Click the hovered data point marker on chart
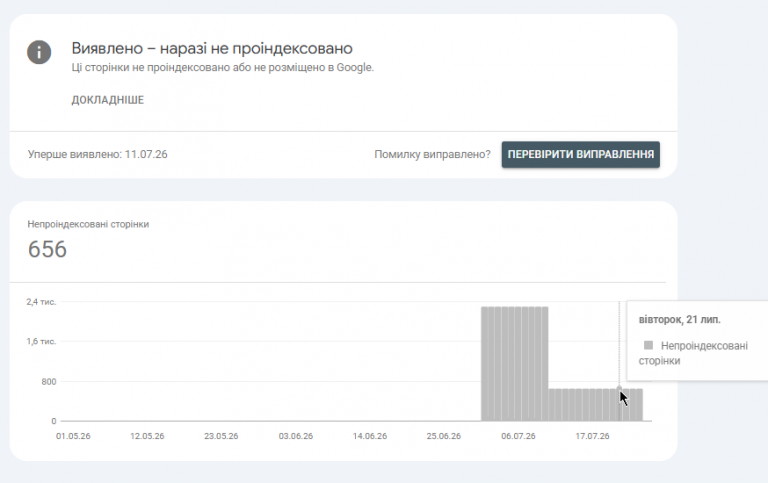 point(619,388)
